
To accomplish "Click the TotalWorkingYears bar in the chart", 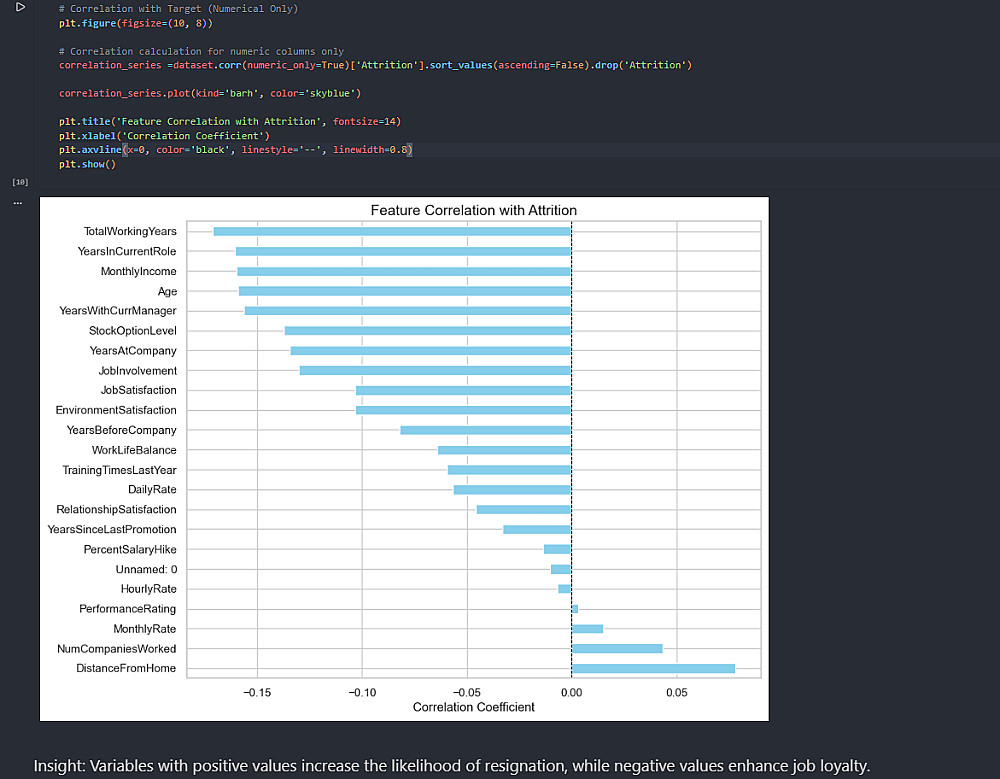I will pos(391,232).
